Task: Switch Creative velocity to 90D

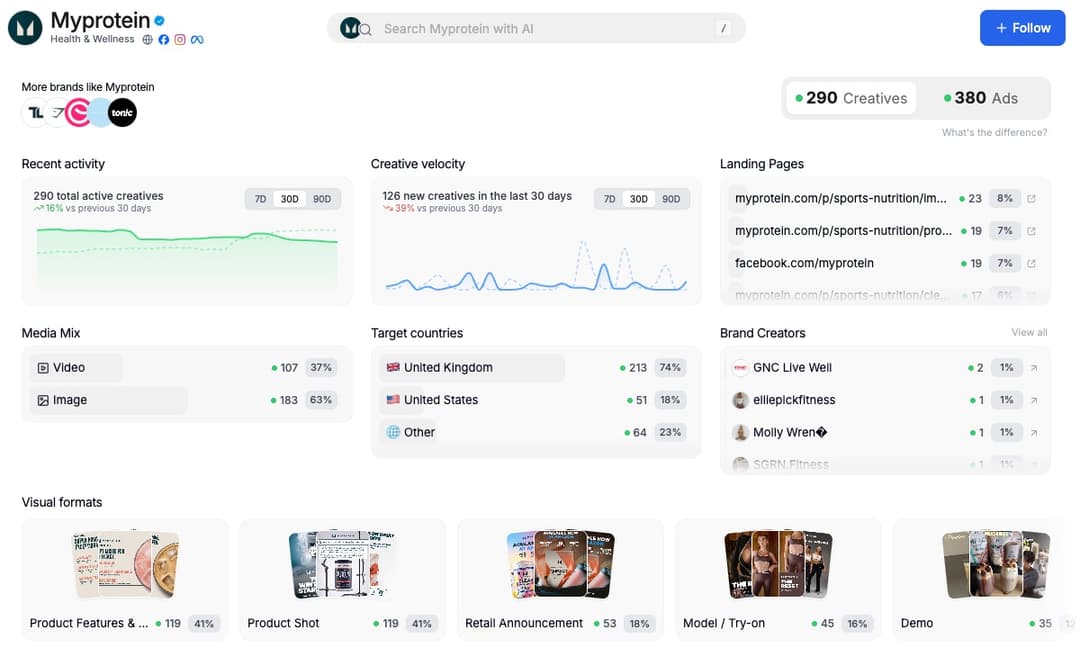Action: click(x=671, y=199)
